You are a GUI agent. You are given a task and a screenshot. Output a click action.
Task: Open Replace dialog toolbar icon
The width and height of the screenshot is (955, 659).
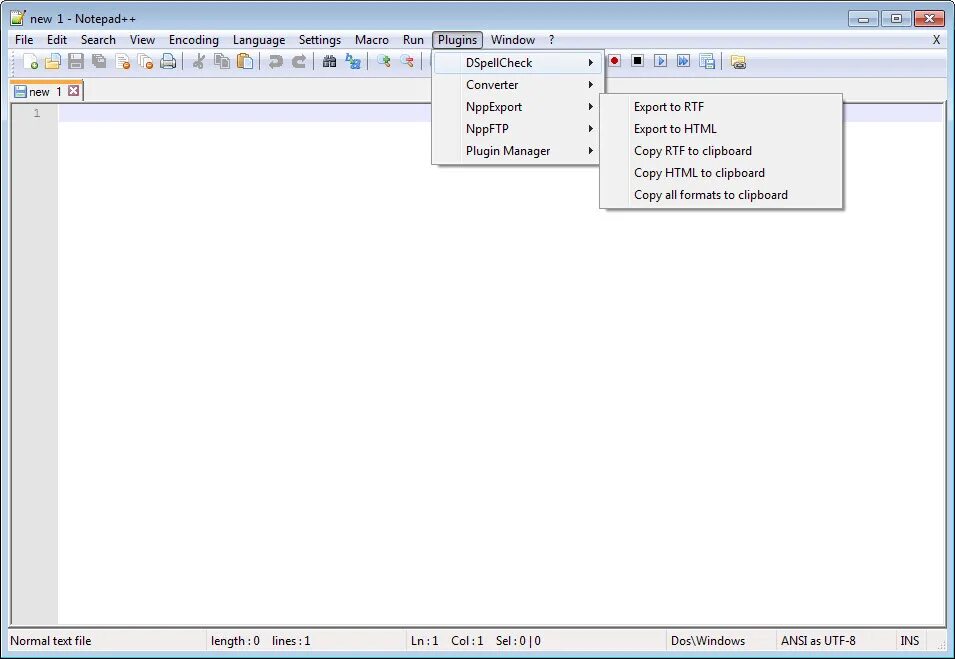click(353, 62)
